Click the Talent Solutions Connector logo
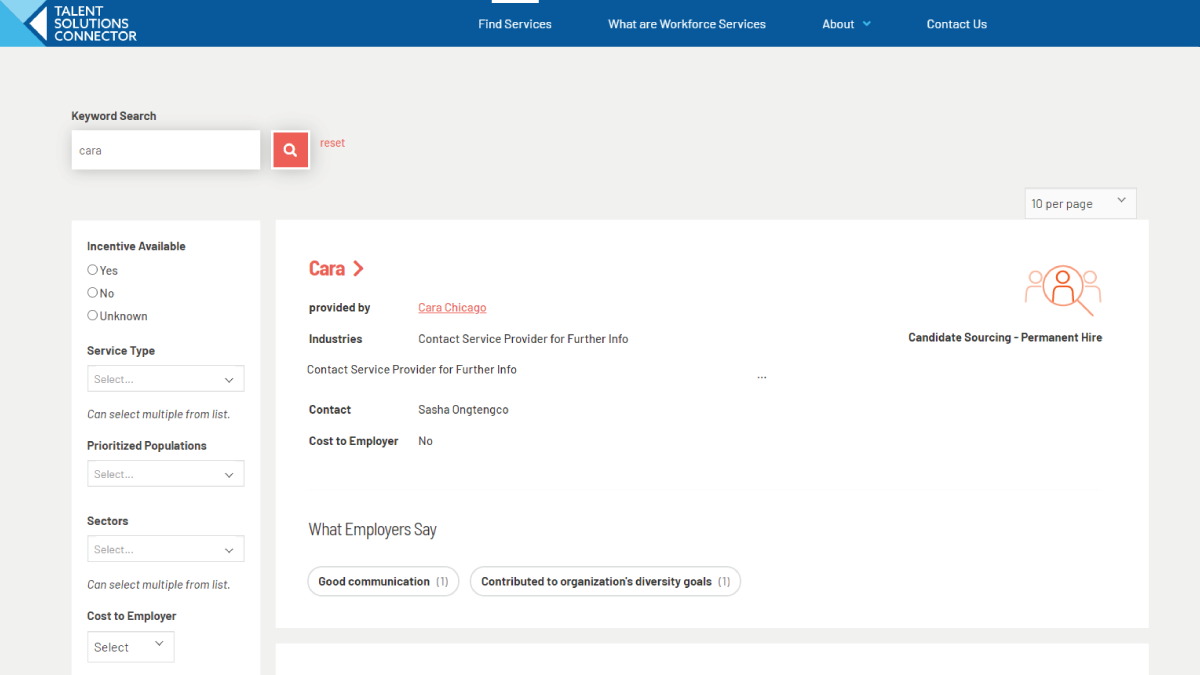This screenshot has height=675, width=1200. [69, 23]
